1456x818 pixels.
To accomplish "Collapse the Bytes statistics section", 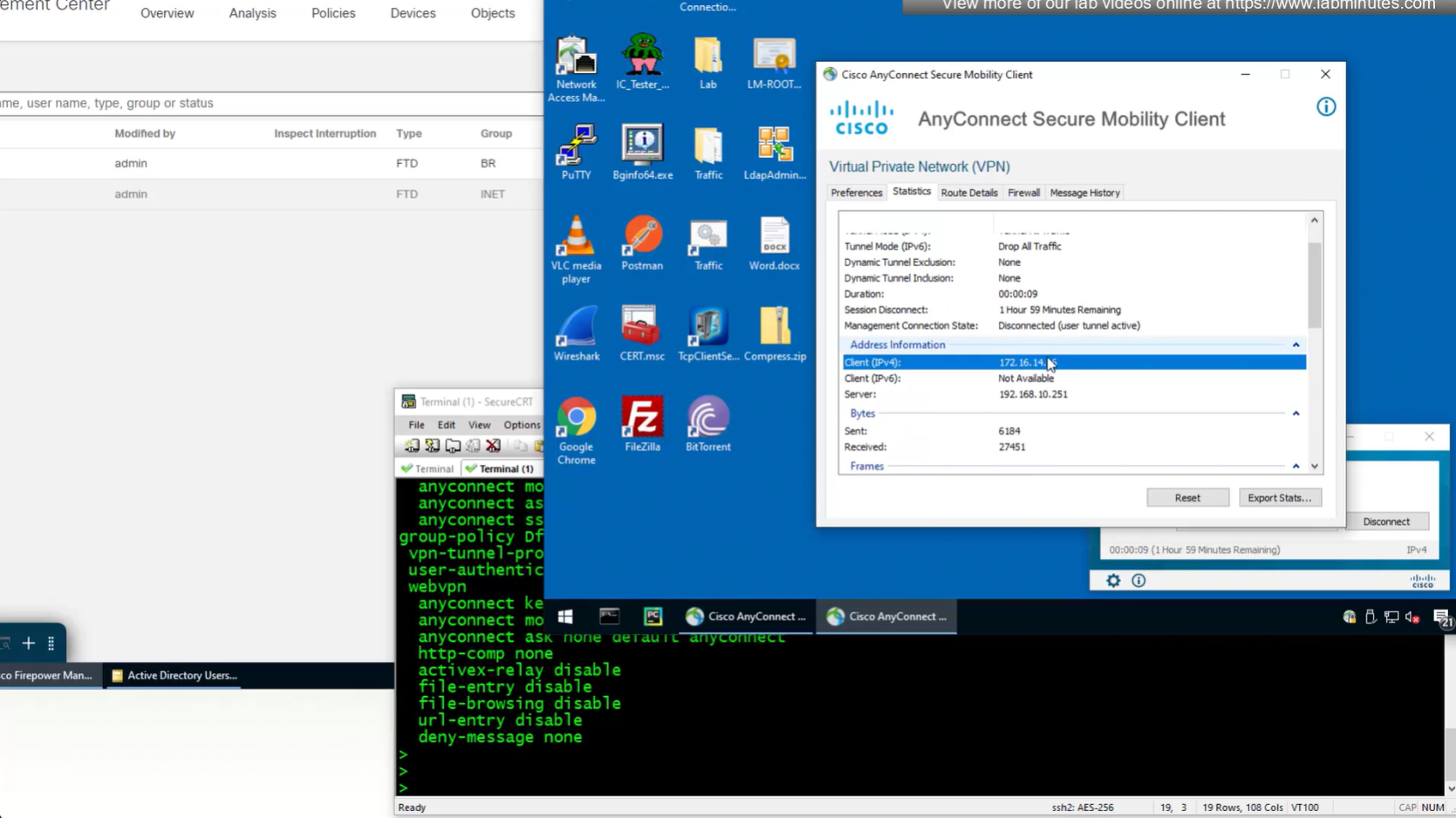I will (x=1295, y=413).
